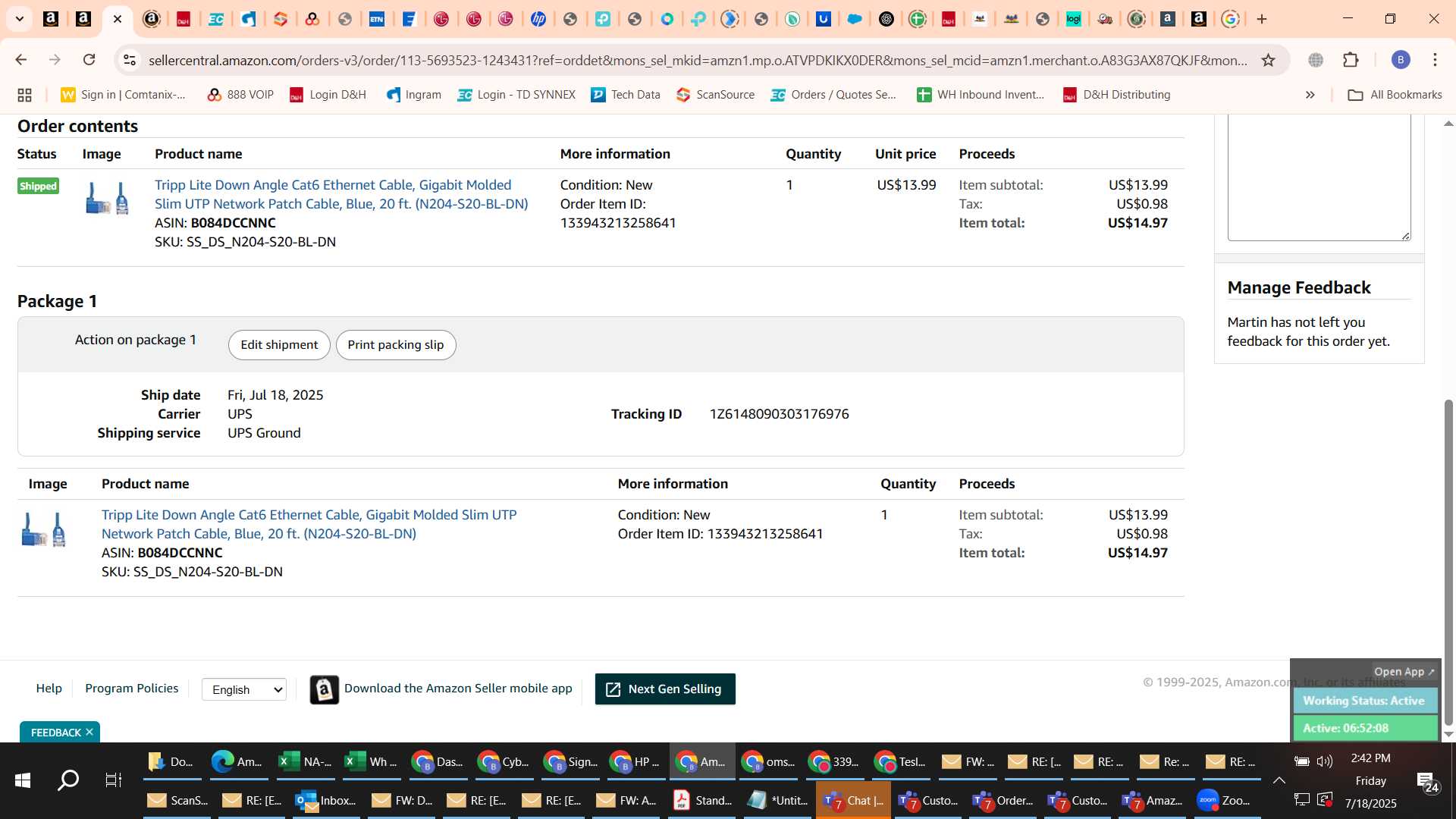This screenshot has width=1456, height=819.
Task: Open the volume speaker icon
Action: (1325, 761)
